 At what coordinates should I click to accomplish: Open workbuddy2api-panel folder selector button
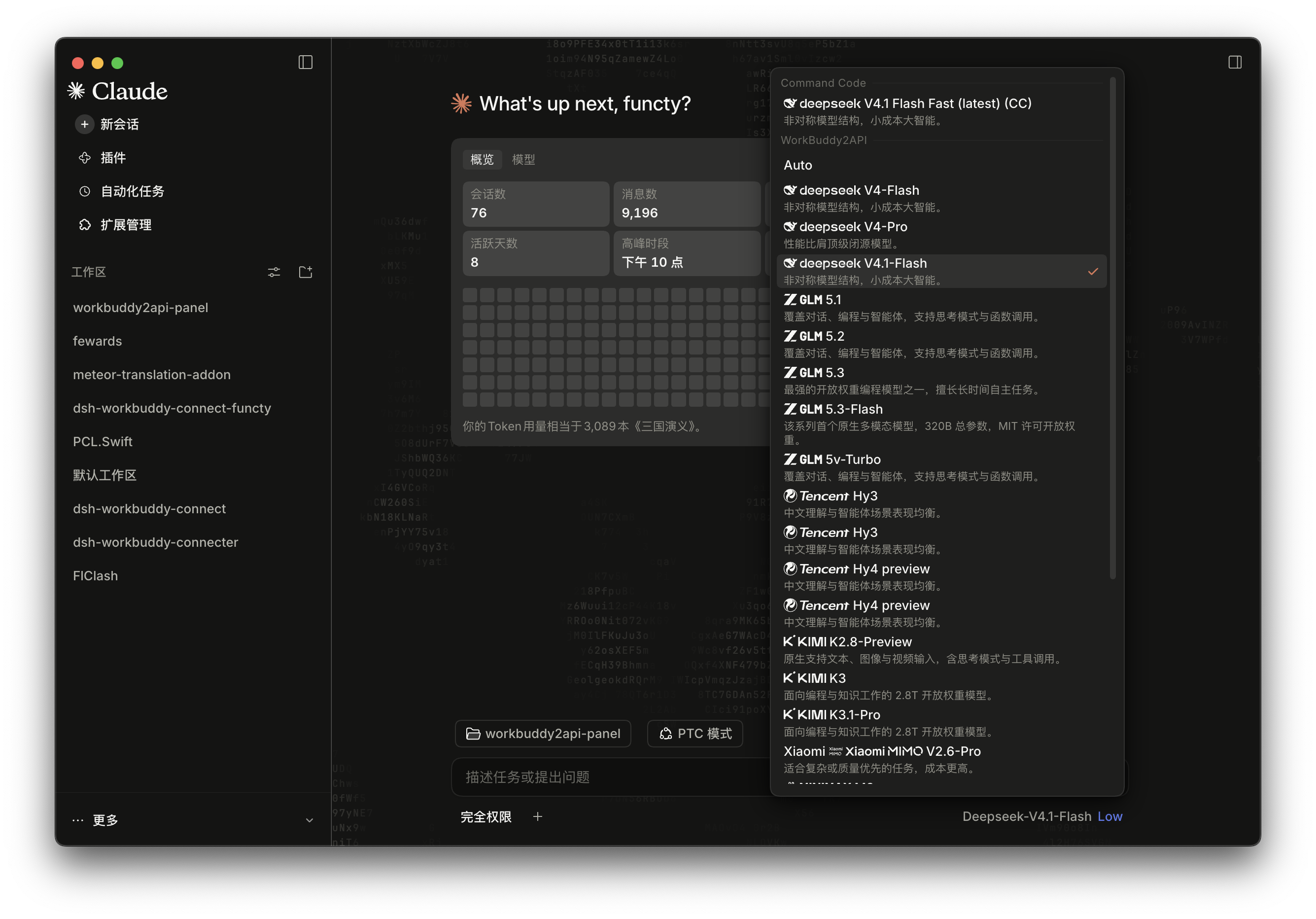(543, 733)
